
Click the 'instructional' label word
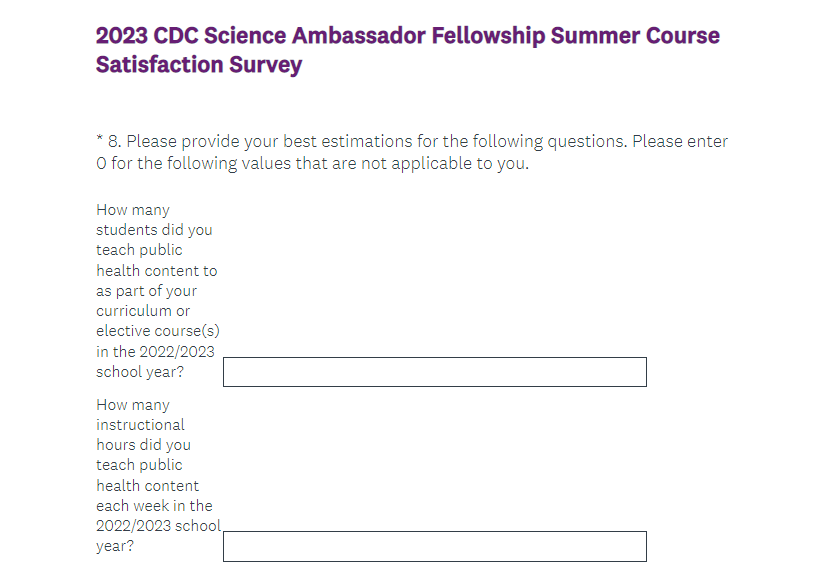pyautogui.click(x=140, y=425)
